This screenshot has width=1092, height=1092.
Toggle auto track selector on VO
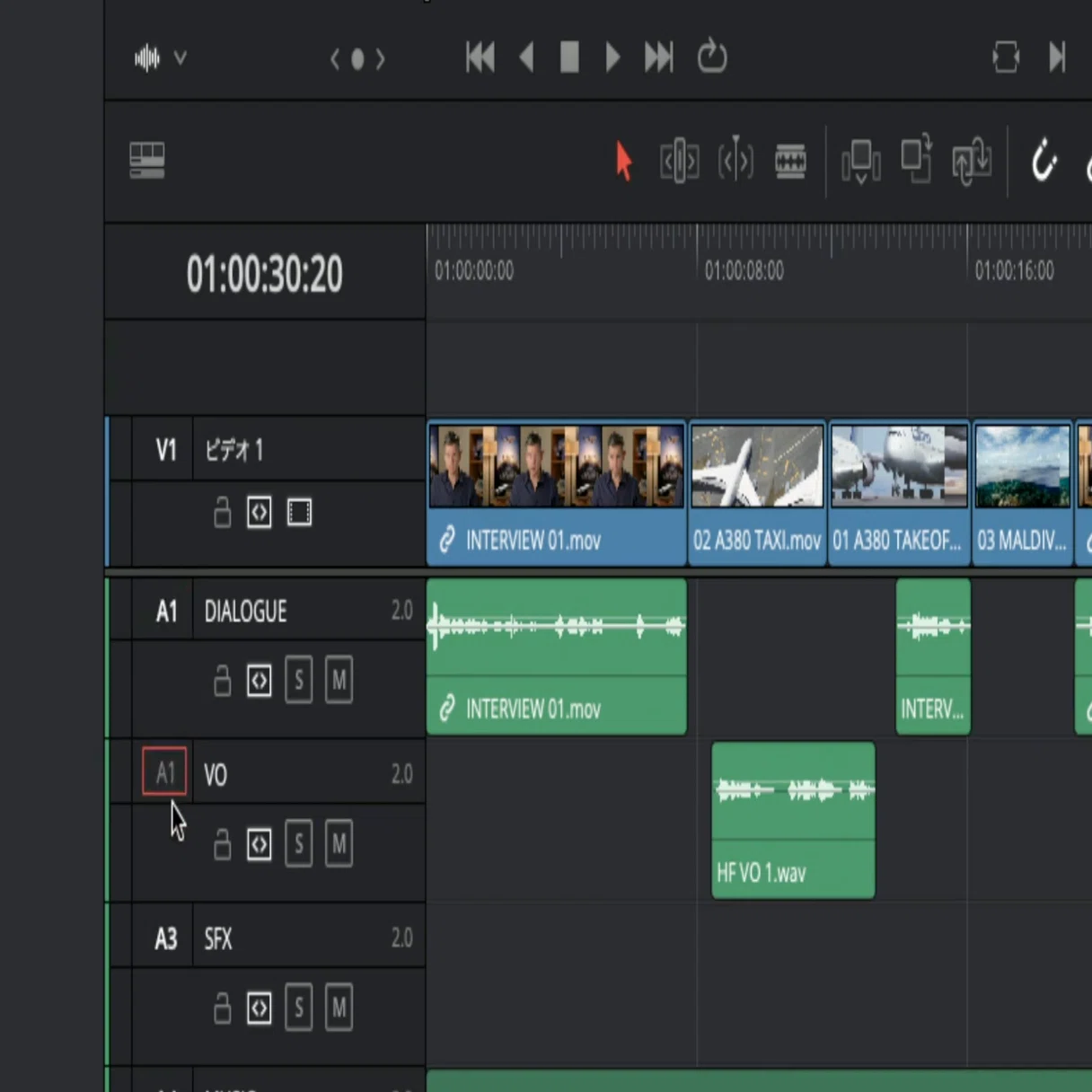tap(259, 844)
